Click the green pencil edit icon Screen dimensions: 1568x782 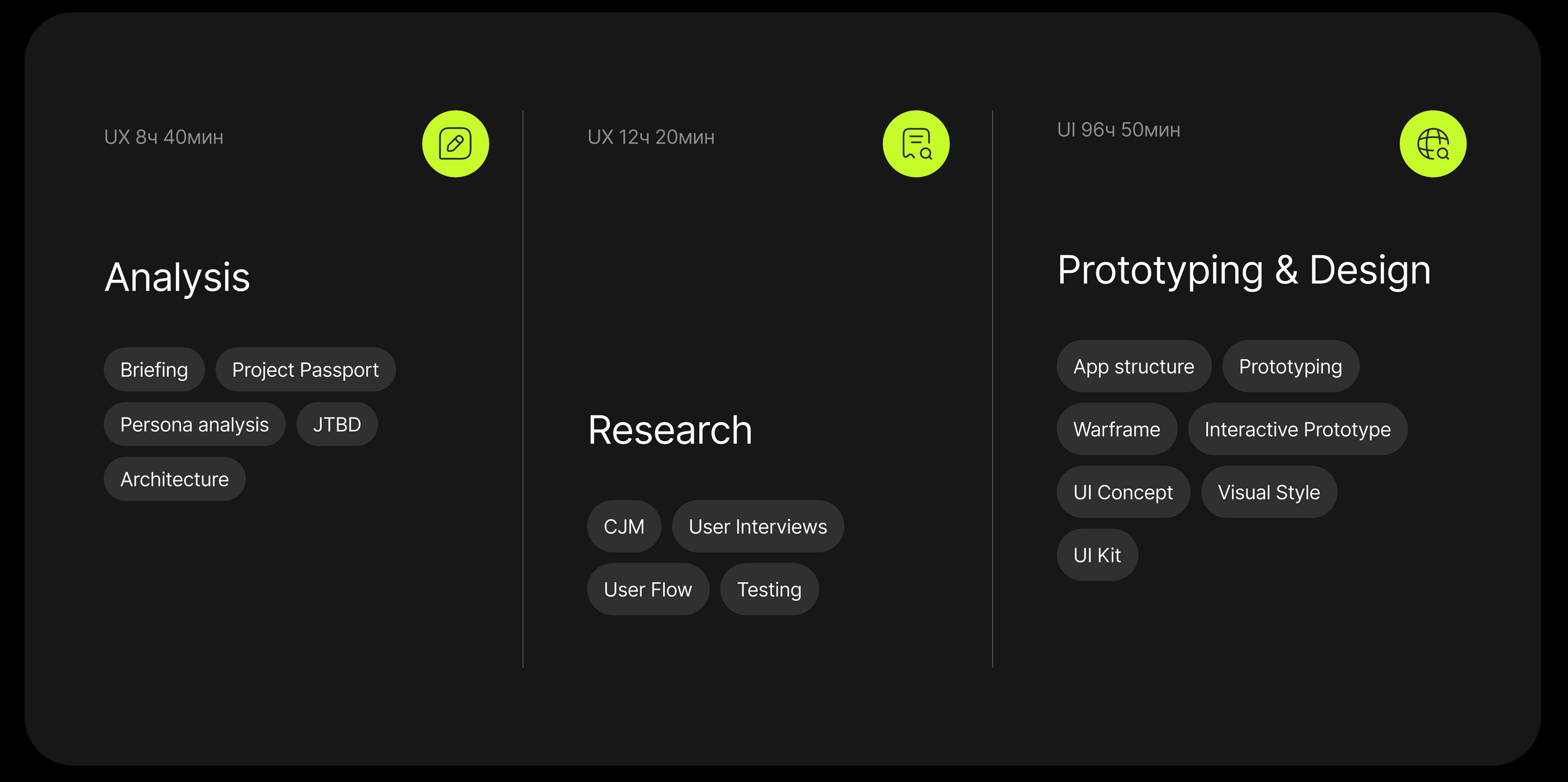click(455, 144)
